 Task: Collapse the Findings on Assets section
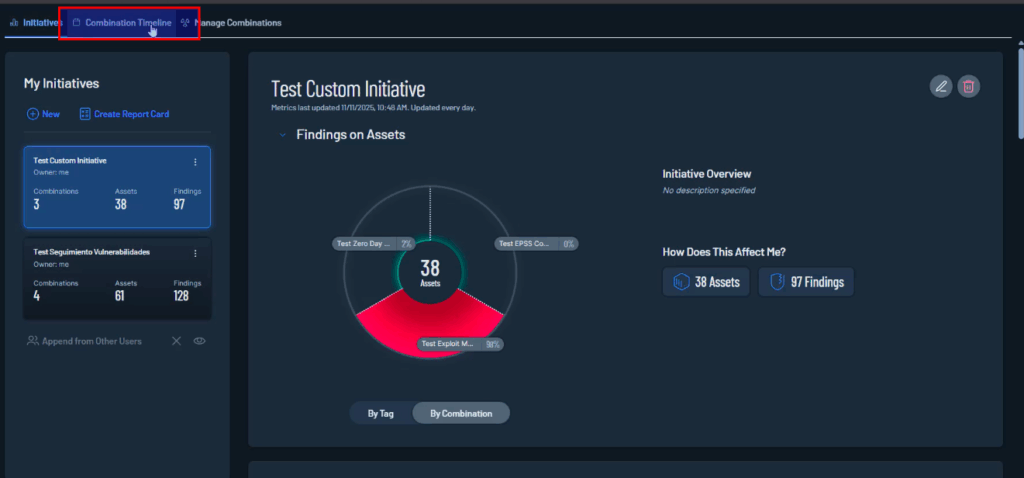pyautogui.click(x=283, y=134)
